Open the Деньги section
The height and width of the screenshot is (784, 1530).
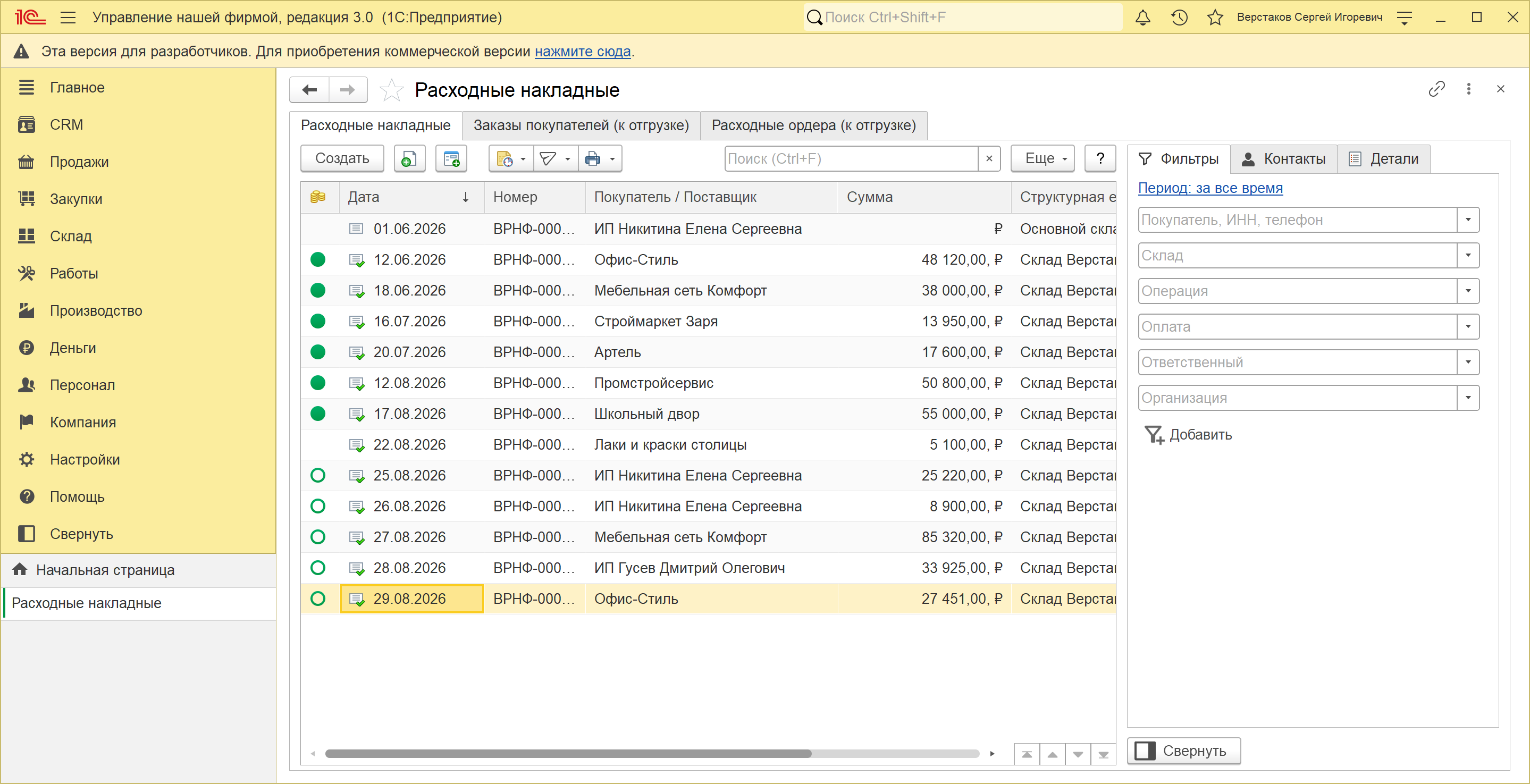tap(72, 348)
